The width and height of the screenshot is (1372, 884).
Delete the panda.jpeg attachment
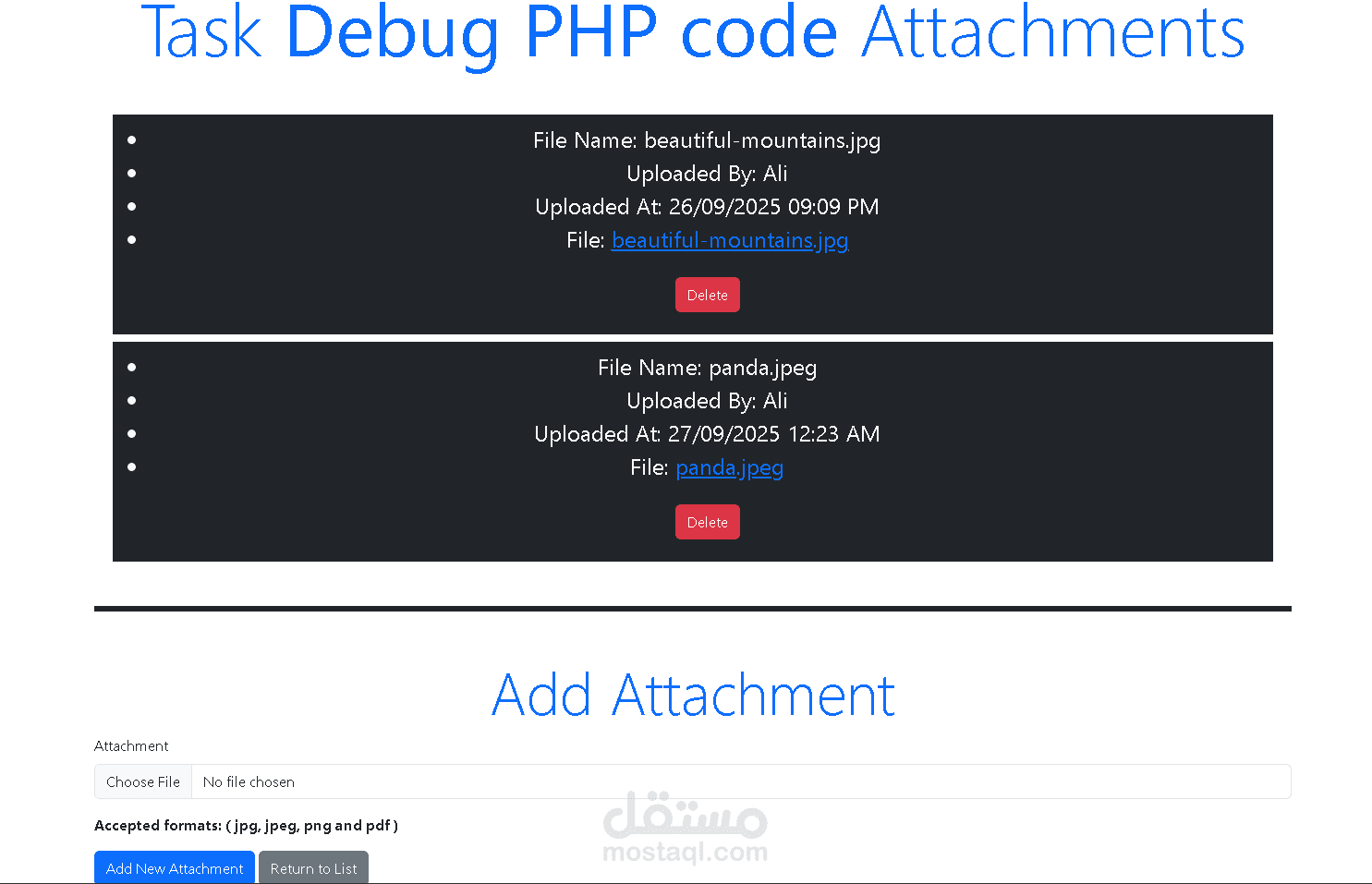[x=707, y=522]
